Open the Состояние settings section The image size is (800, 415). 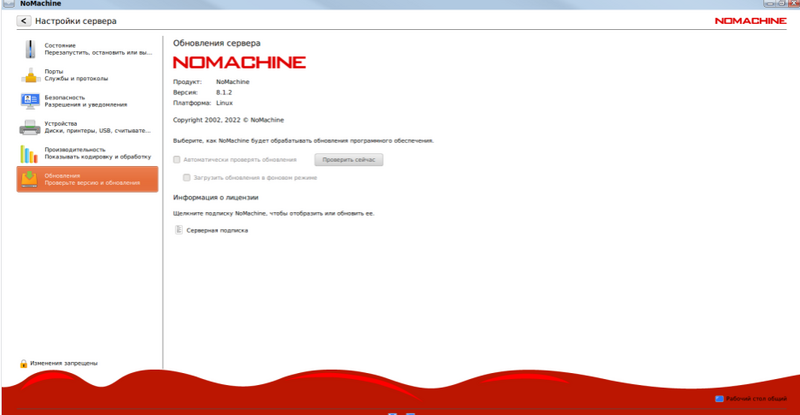(x=87, y=49)
